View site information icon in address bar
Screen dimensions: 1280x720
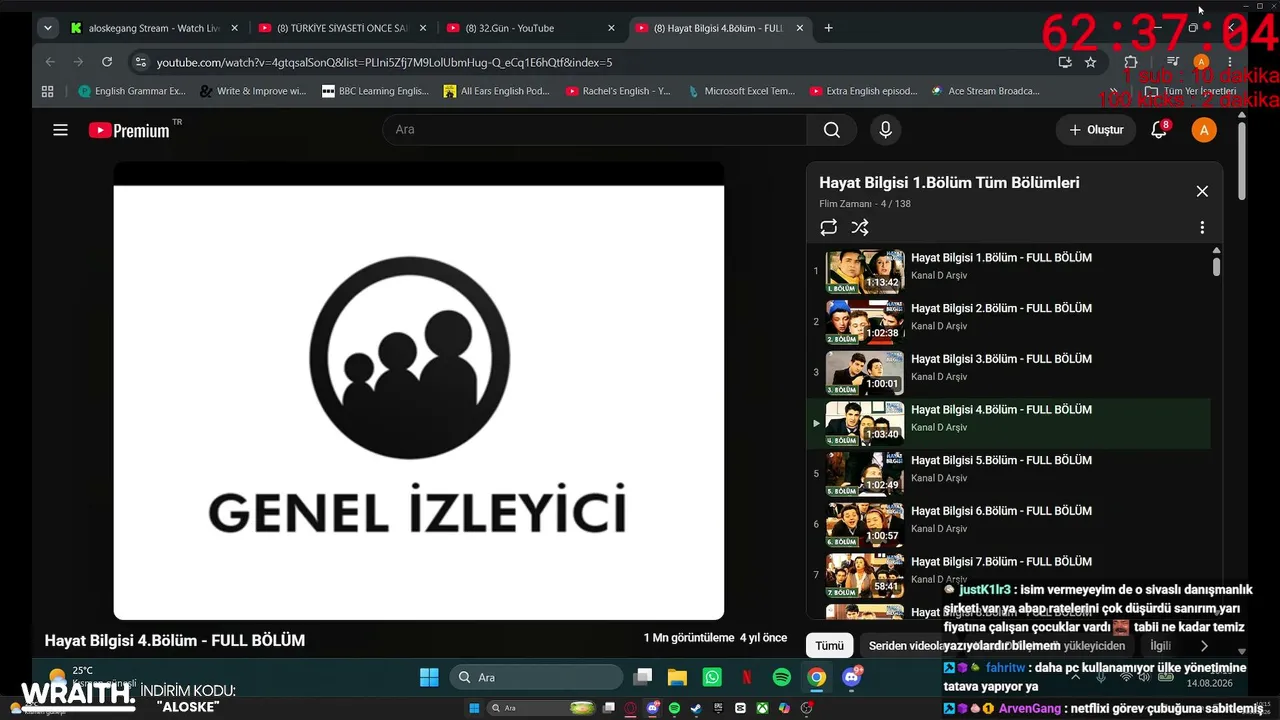(x=141, y=62)
